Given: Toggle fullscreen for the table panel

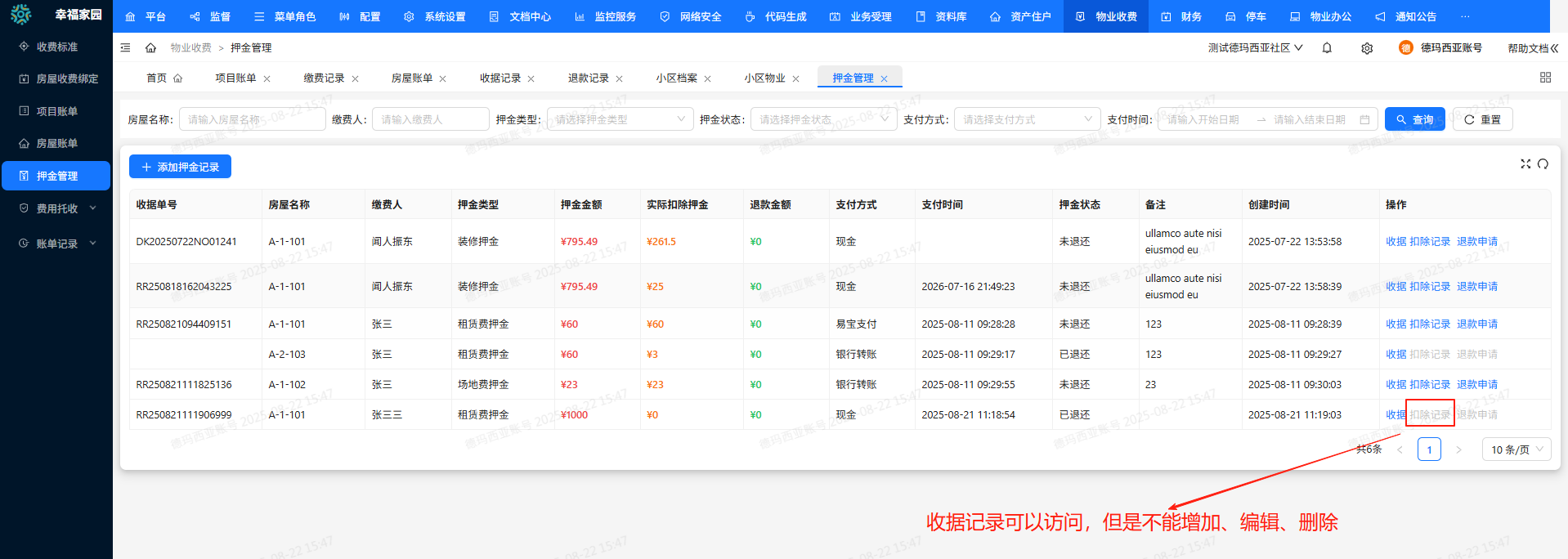Looking at the screenshot, I should [1525, 164].
